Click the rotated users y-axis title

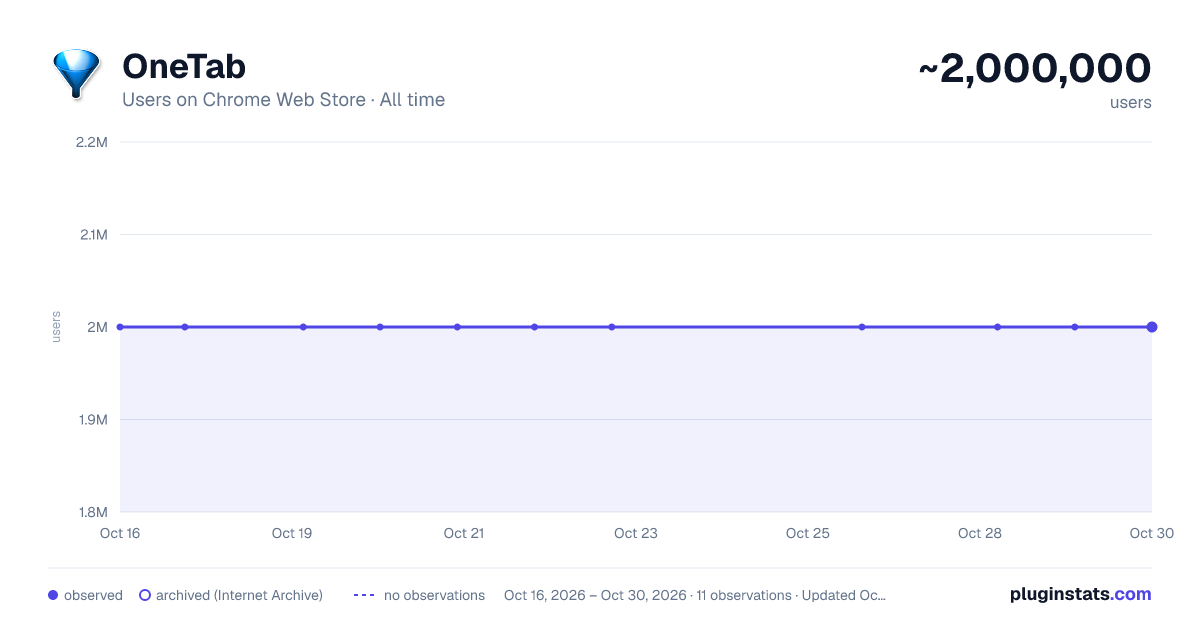pos(56,327)
